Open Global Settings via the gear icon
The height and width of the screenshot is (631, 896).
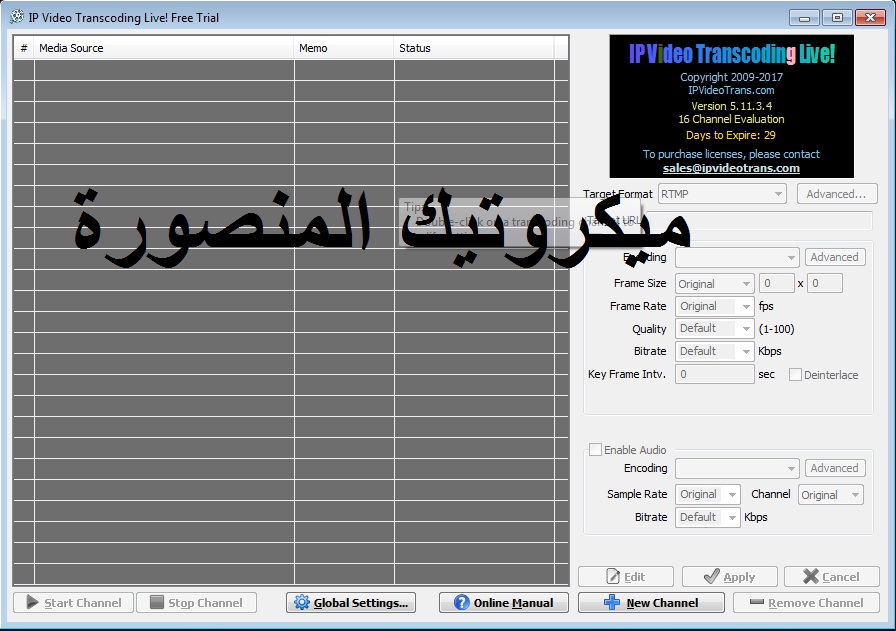click(301, 602)
